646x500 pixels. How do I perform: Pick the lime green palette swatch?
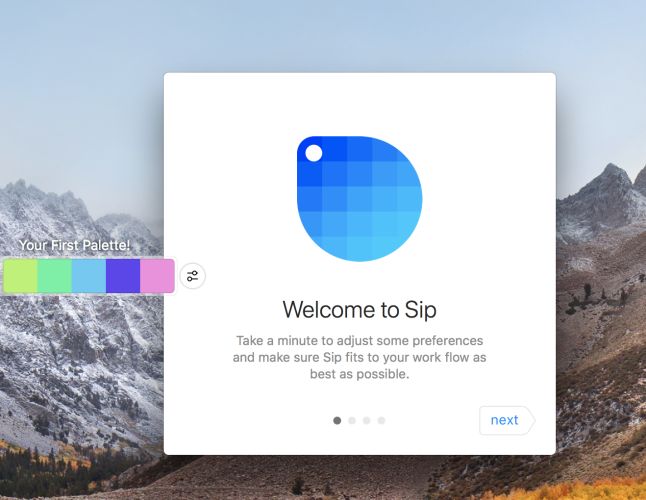tap(20, 276)
